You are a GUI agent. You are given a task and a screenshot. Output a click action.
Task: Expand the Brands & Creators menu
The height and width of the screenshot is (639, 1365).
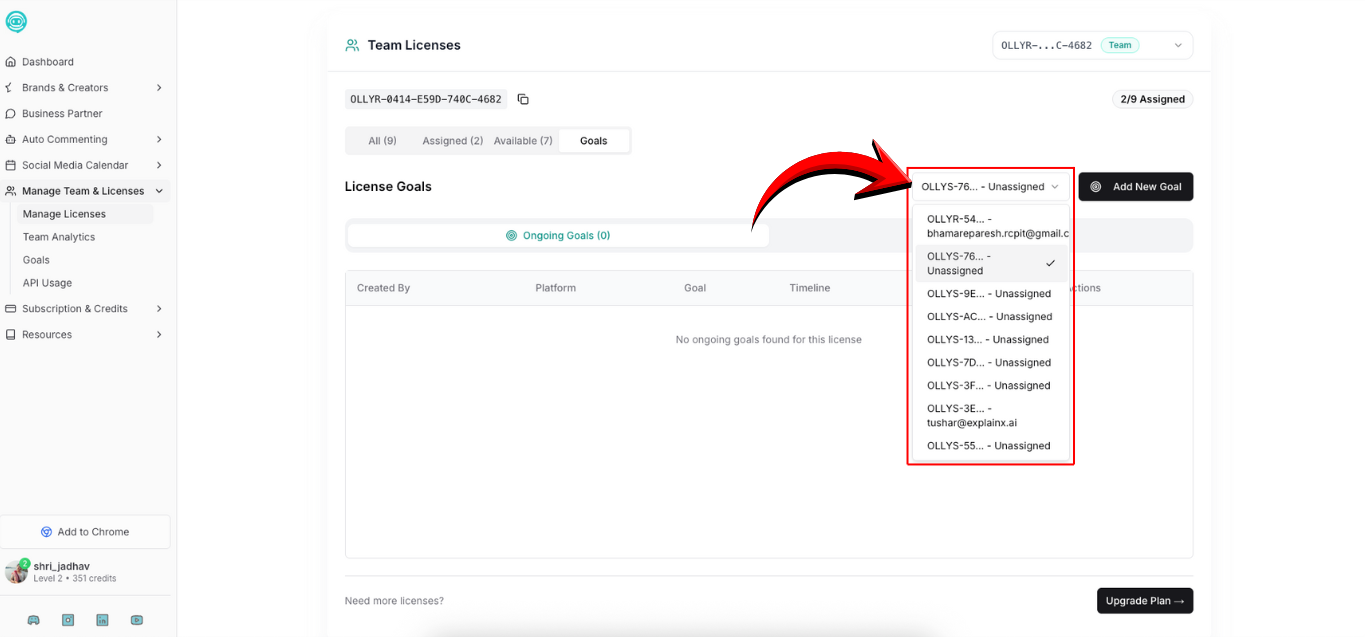click(159, 88)
